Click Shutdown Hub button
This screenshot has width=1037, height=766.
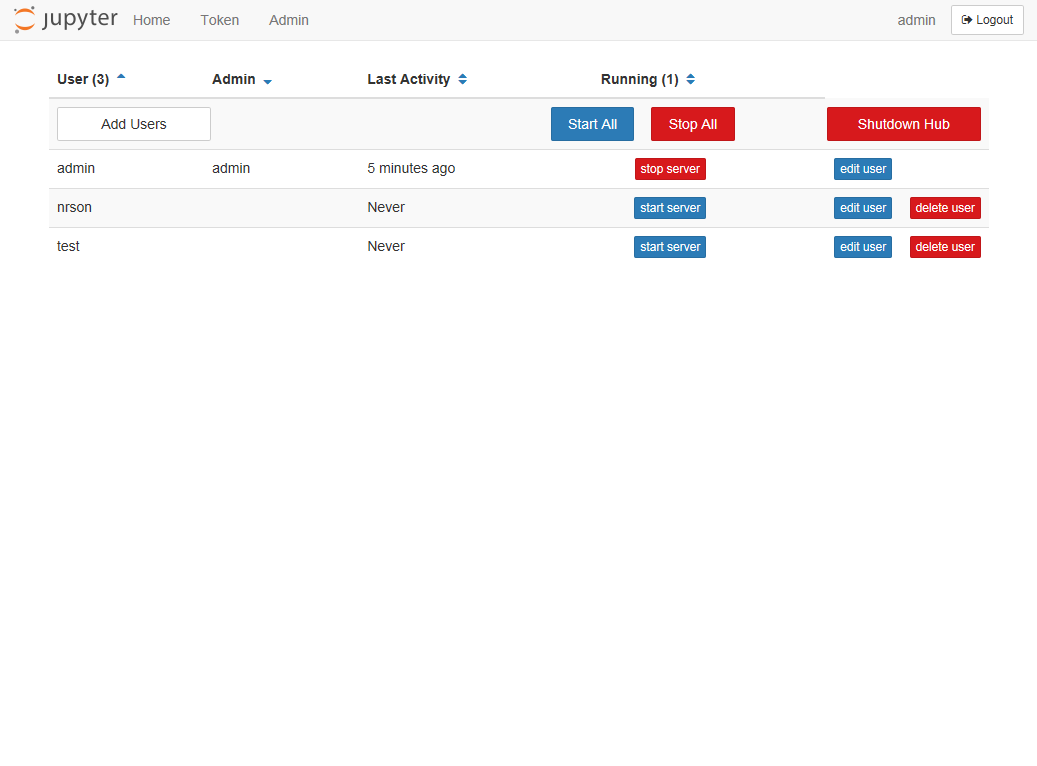point(903,124)
